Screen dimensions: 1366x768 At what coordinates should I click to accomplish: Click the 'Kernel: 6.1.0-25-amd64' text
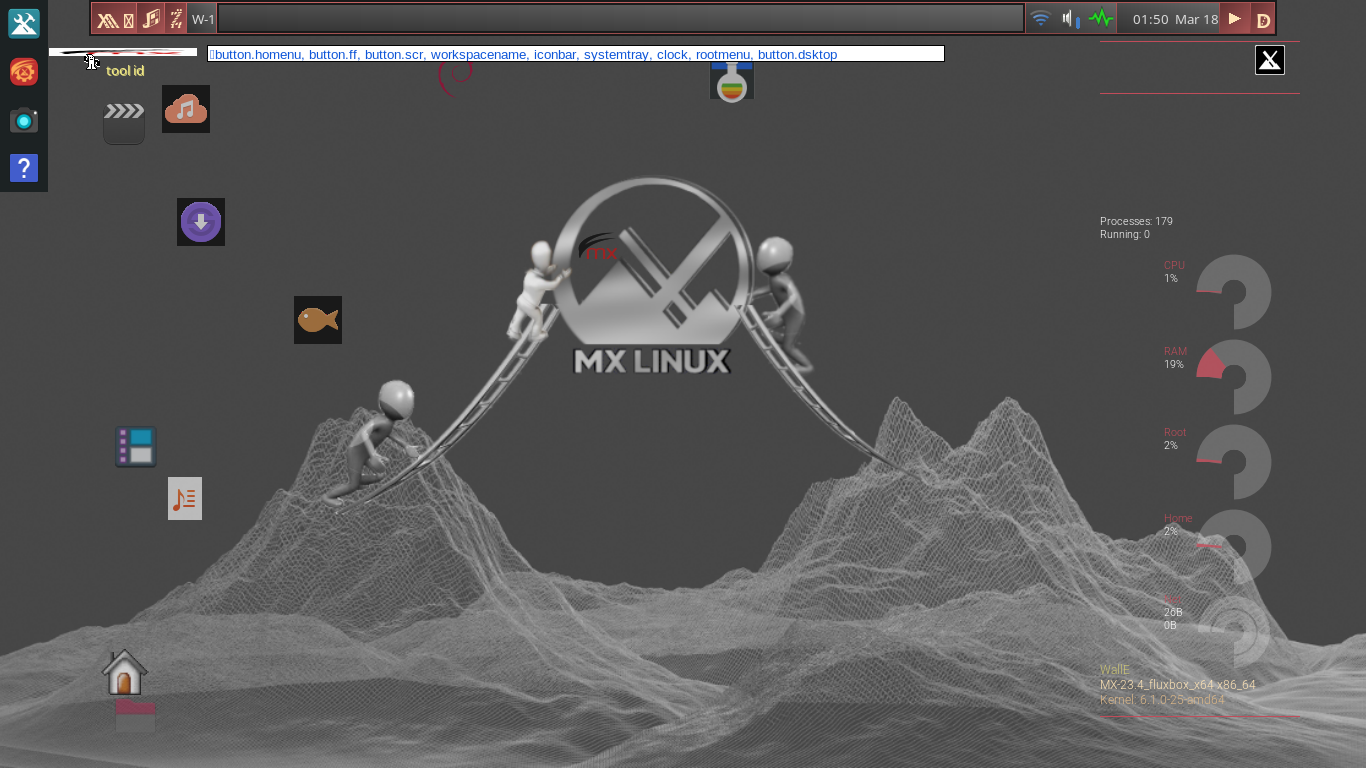[x=1162, y=700]
